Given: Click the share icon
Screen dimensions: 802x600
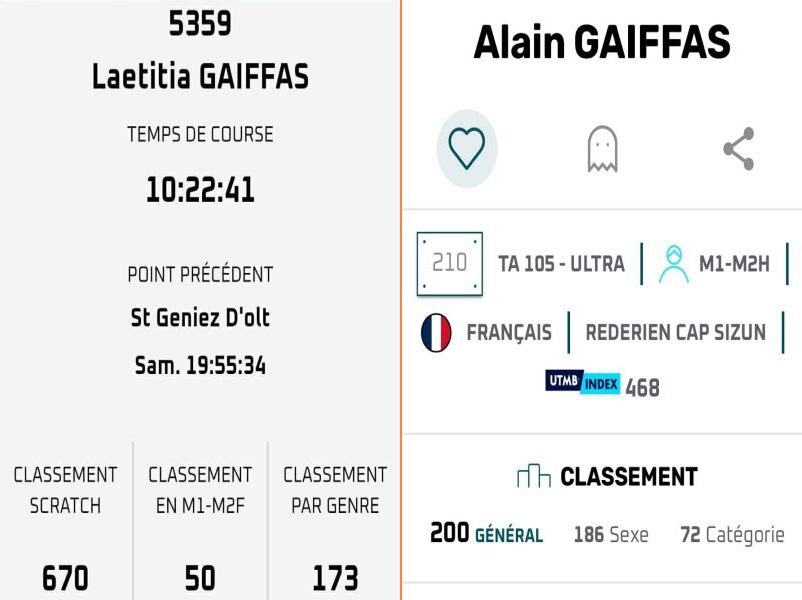Looking at the screenshot, I should 738,149.
